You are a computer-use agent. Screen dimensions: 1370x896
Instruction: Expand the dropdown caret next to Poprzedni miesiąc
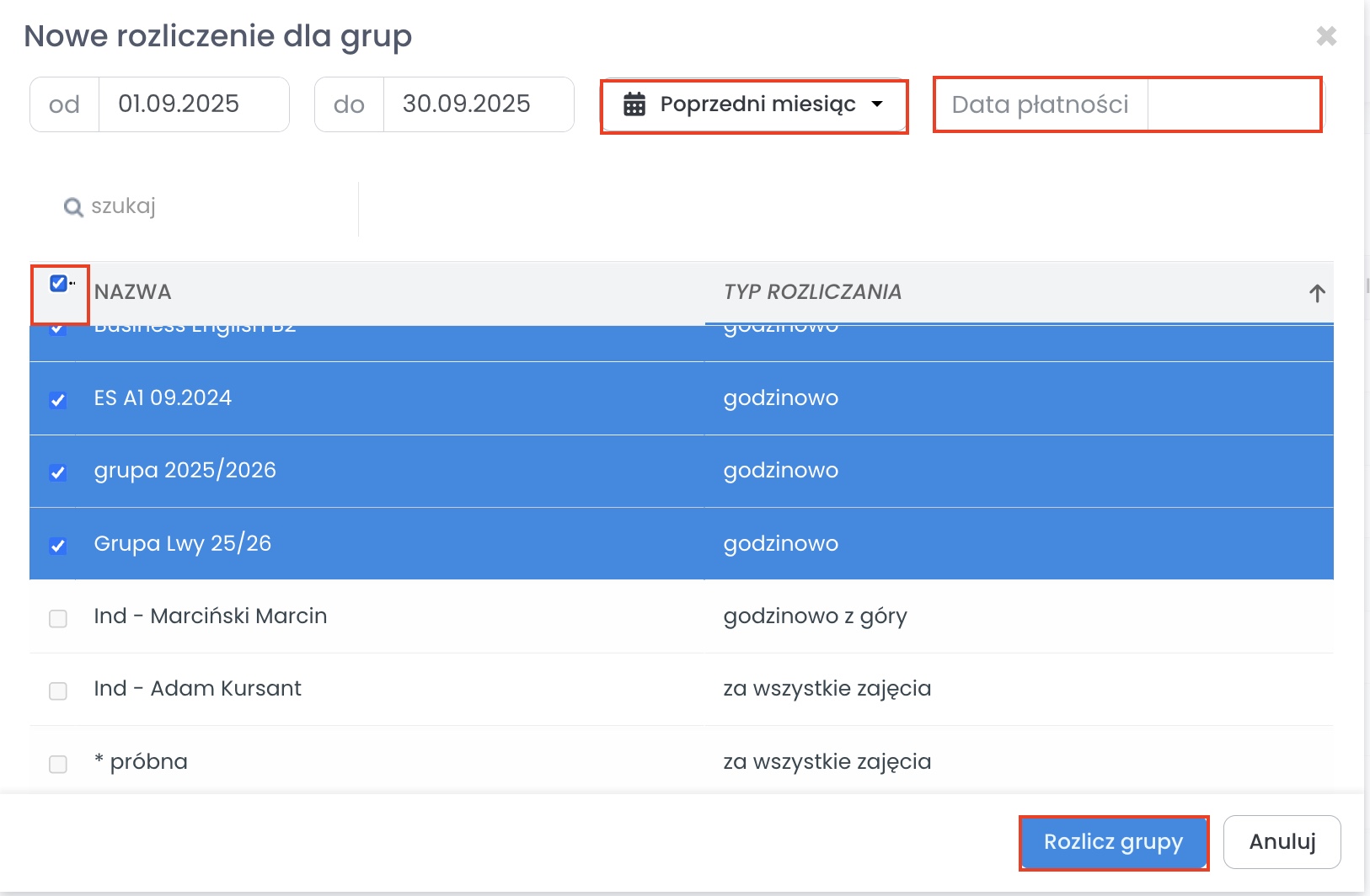tap(877, 104)
